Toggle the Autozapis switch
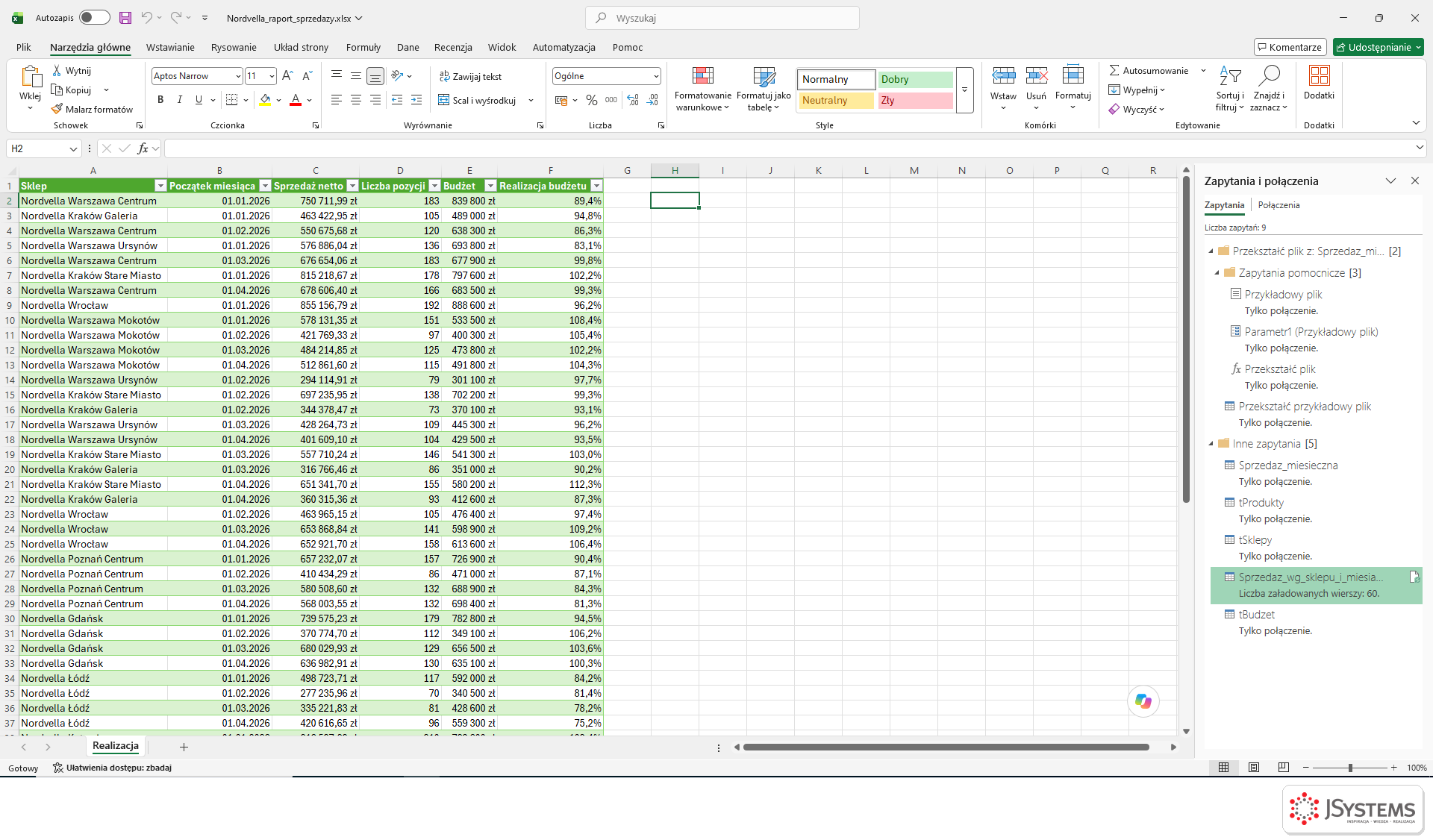Viewport: 1433px width, 840px height. click(x=95, y=18)
